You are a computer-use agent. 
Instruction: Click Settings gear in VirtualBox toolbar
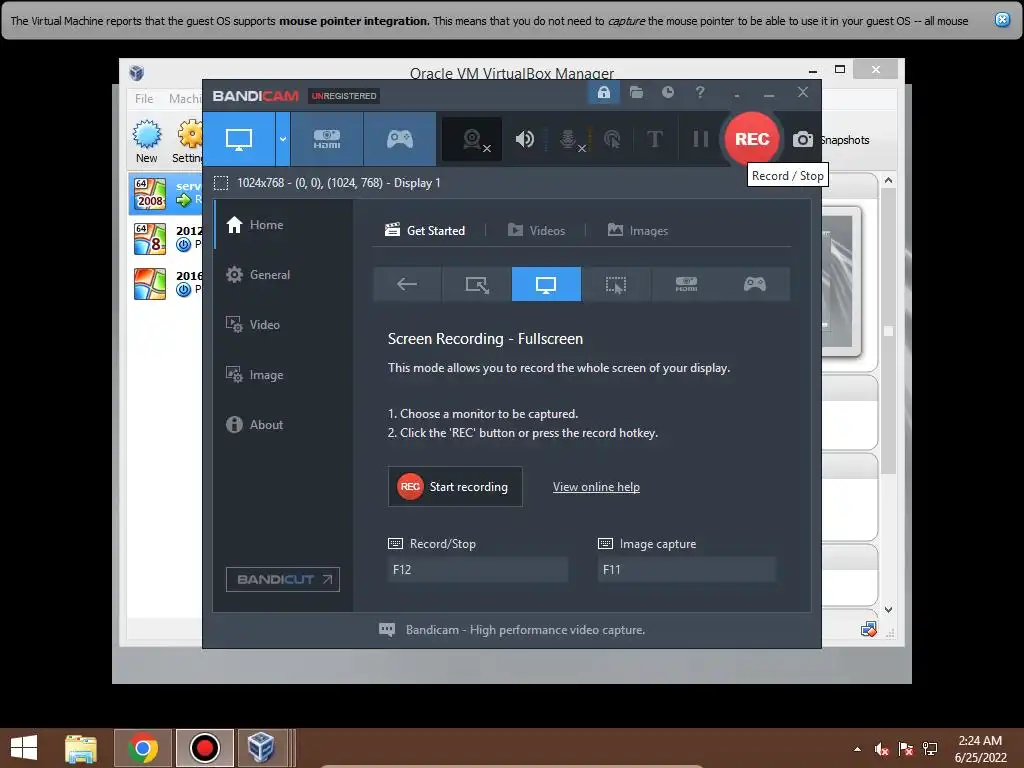click(x=189, y=140)
